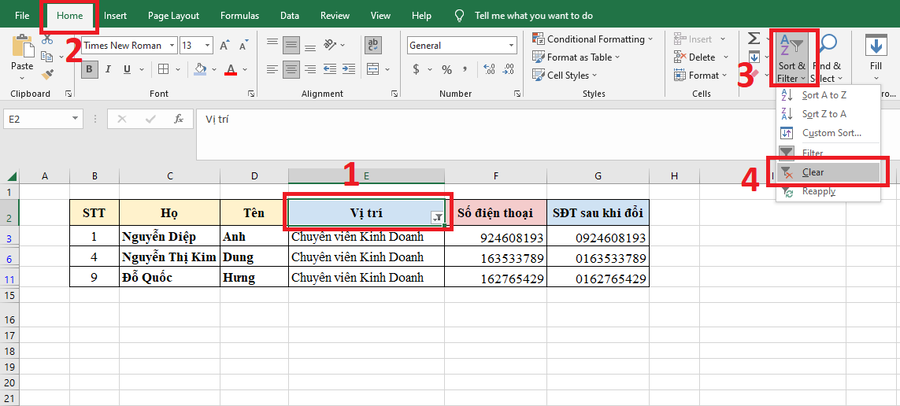Apply cell borders with the Borders icon
Image resolution: width=900 pixels, height=406 pixels.
tap(163, 69)
